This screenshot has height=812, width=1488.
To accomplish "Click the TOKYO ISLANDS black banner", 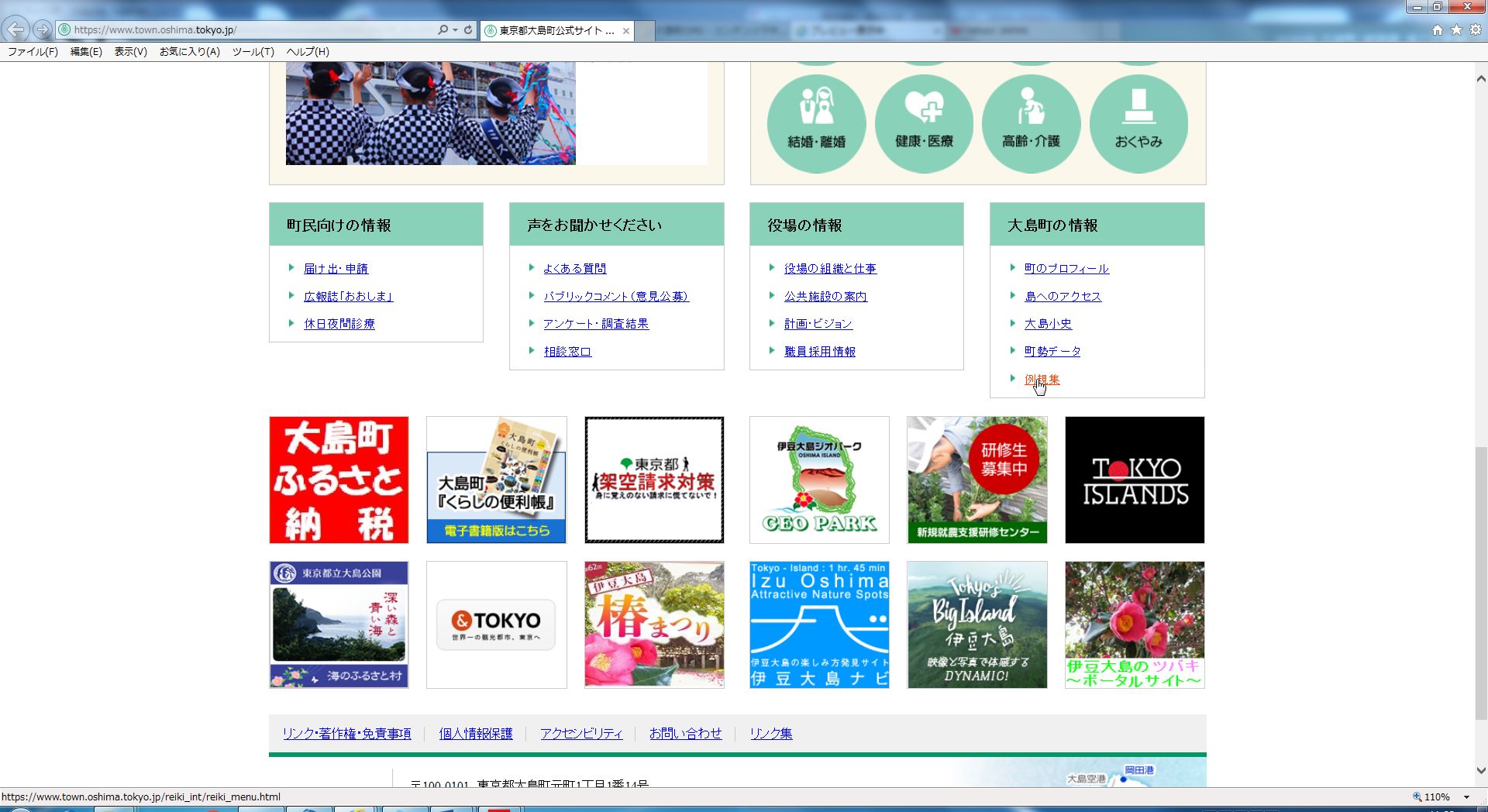I will point(1135,480).
